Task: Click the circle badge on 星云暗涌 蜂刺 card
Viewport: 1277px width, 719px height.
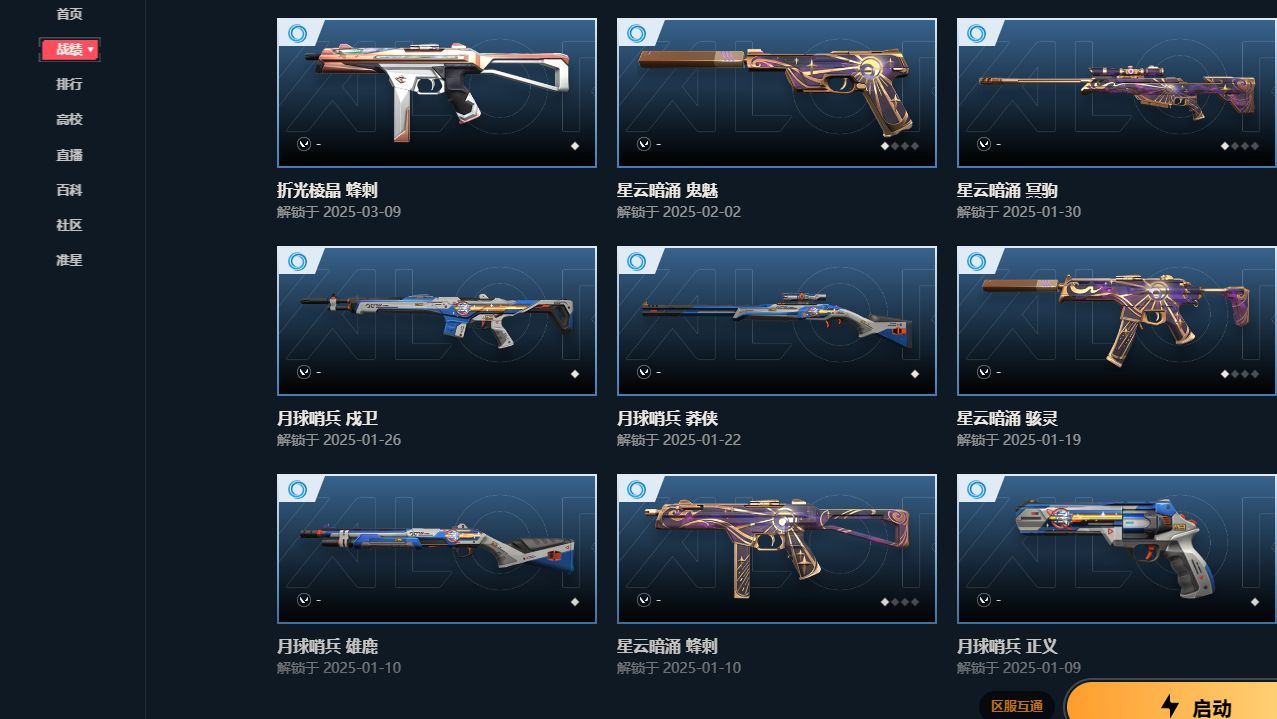Action: (x=637, y=489)
